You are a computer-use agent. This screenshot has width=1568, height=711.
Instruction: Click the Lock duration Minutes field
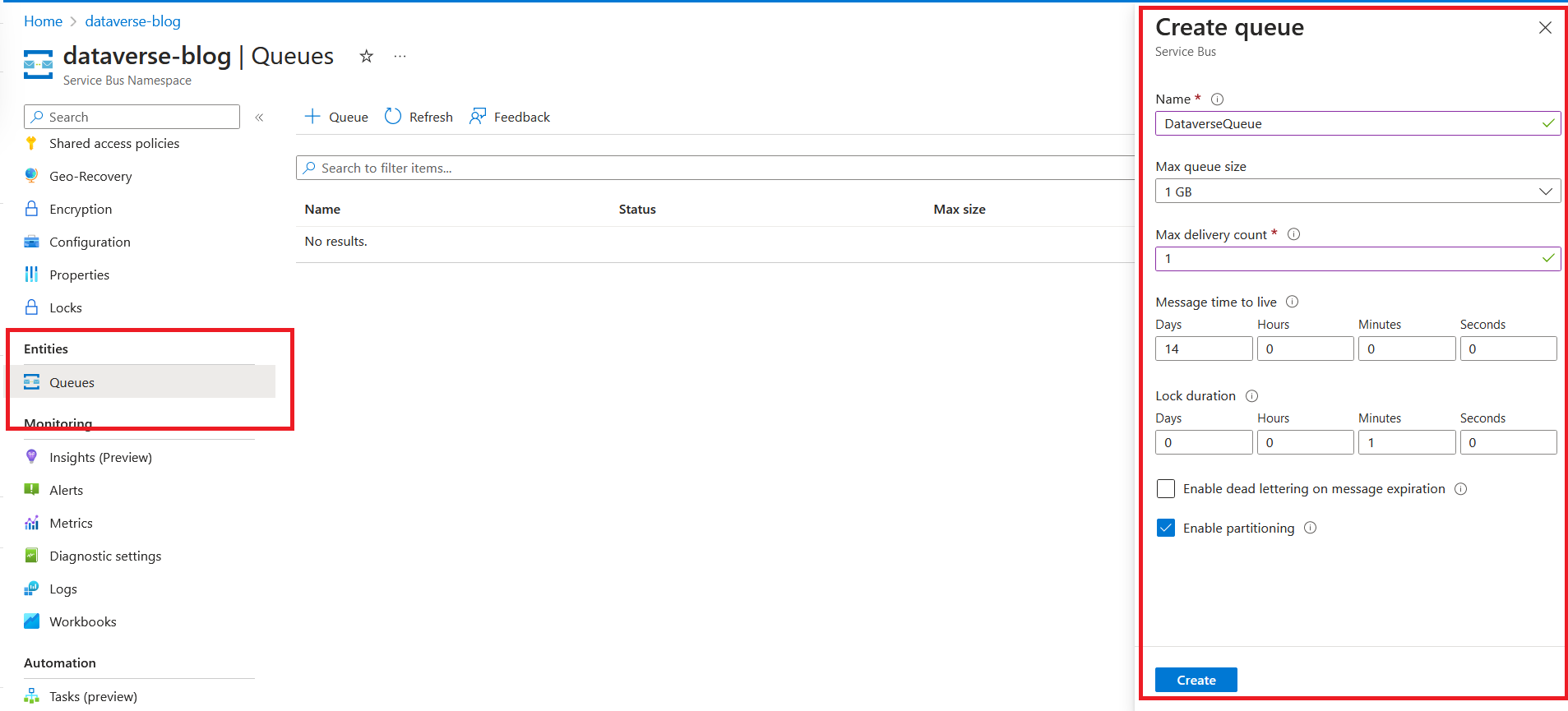point(1407,442)
